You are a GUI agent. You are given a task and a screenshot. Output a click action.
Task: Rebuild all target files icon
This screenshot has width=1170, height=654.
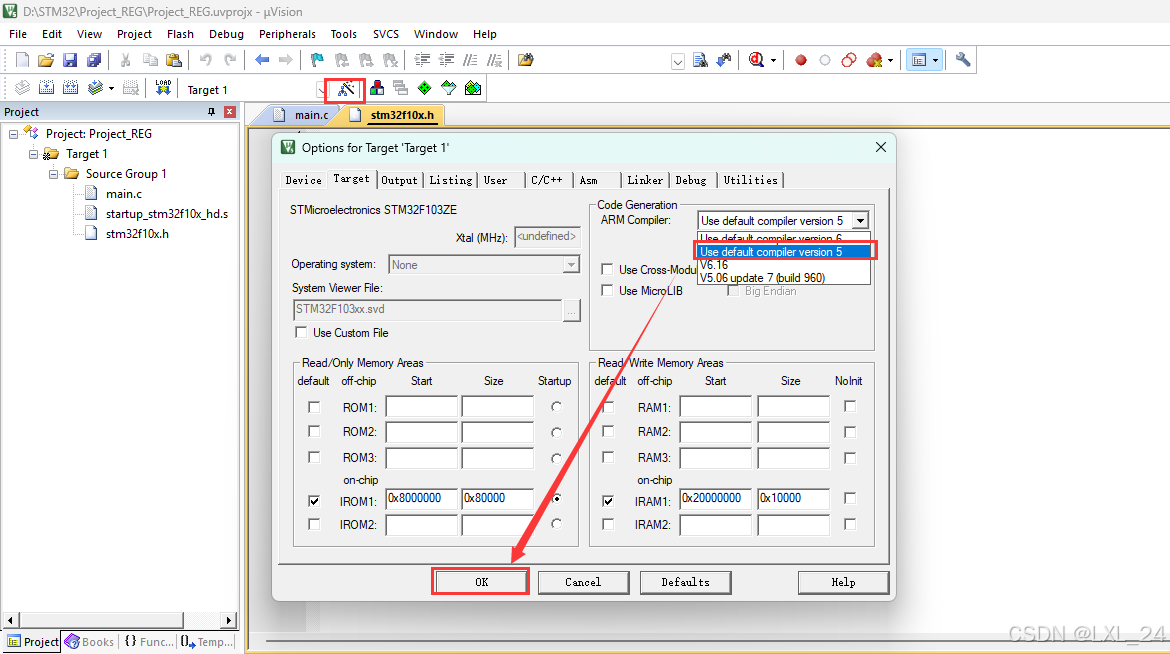click(70, 88)
